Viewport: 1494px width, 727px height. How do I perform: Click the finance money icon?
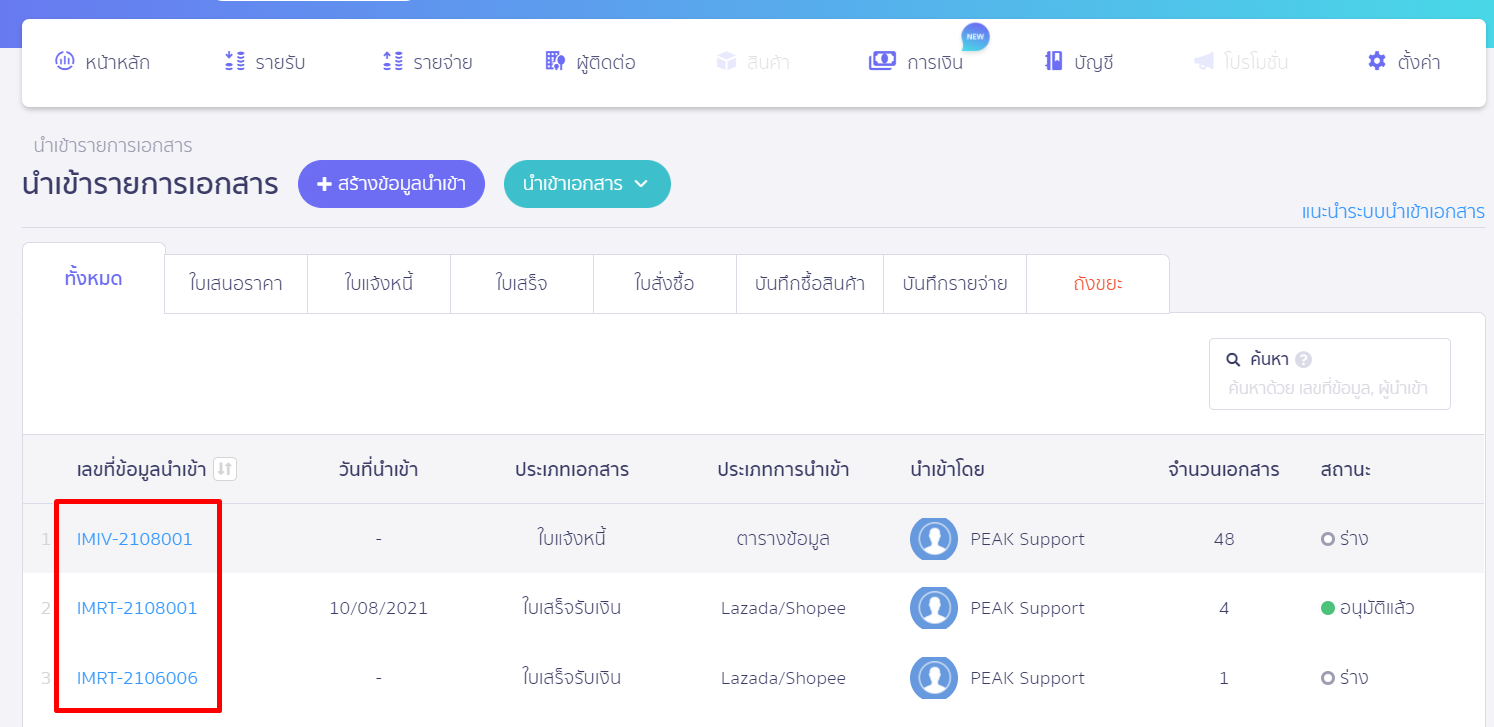pos(882,62)
